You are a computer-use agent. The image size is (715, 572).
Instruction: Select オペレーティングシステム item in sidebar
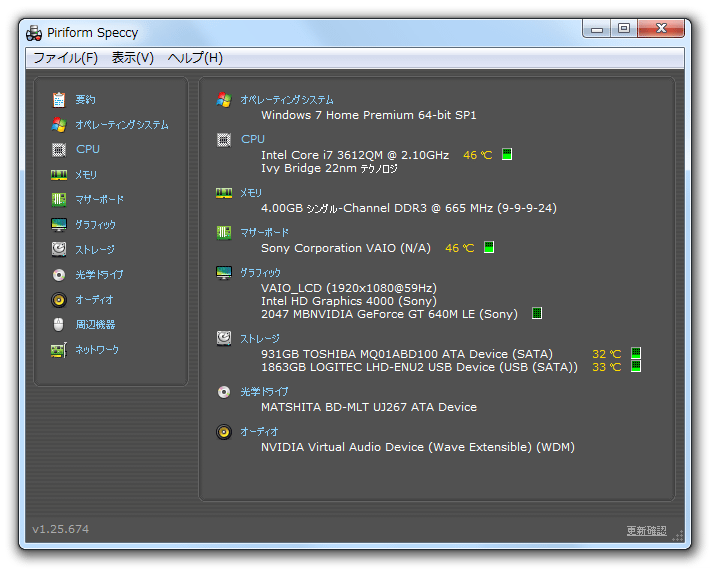[x=121, y=125]
